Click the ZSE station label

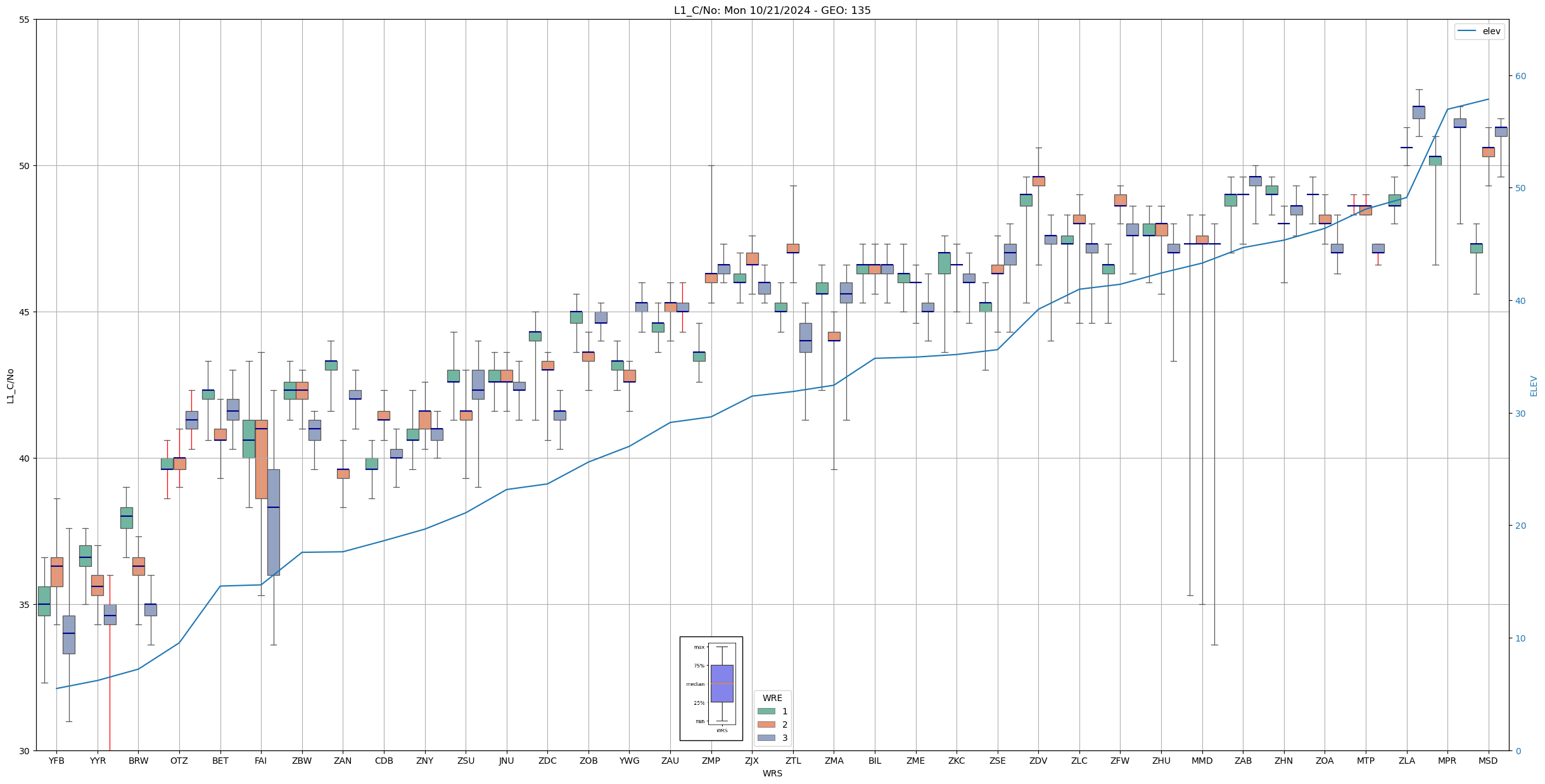(x=998, y=761)
